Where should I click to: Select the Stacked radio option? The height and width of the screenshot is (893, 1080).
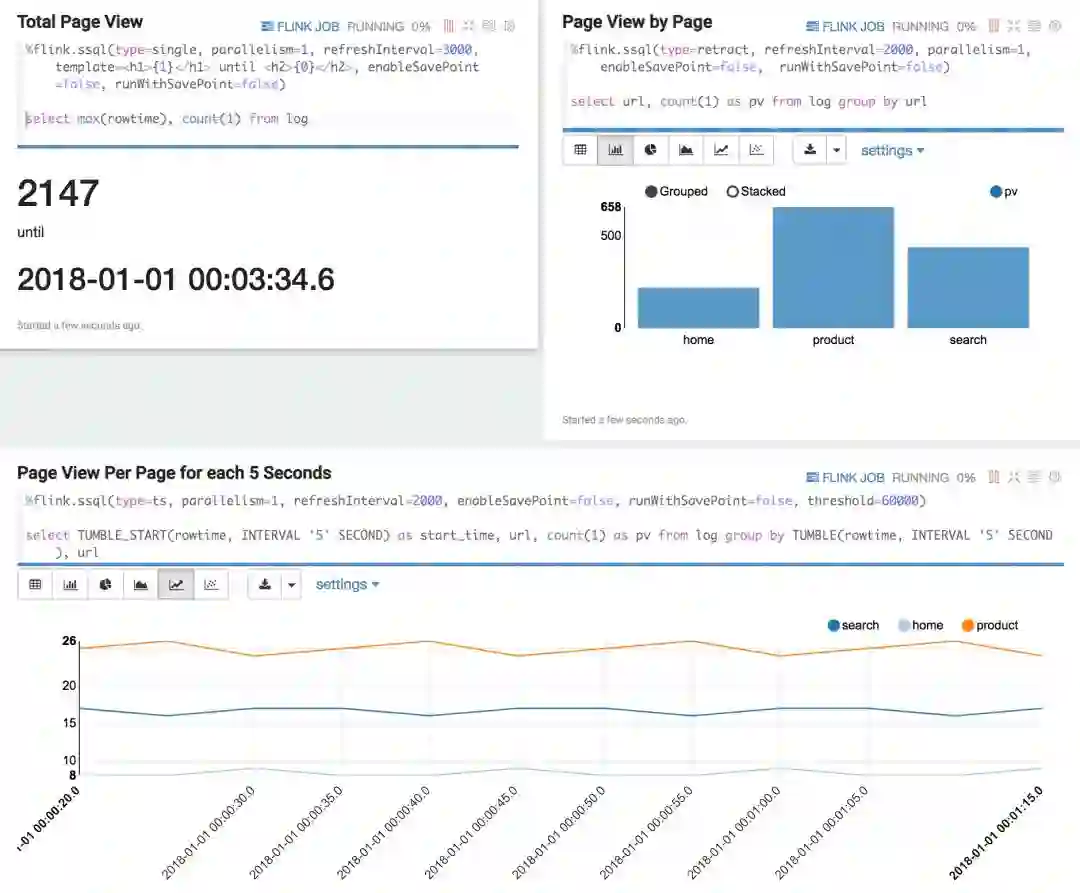(x=756, y=191)
